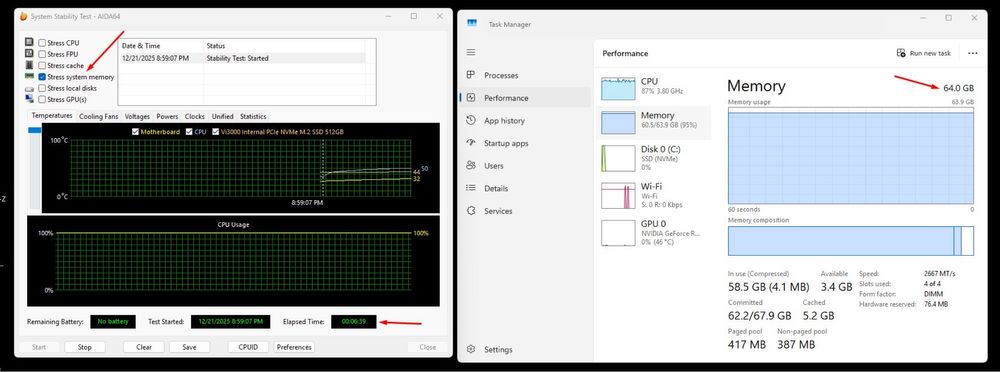Viewport: 1000px width, 372px height.
Task: Select the Disk 0 (C:) thumbnail graph
Action: coord(619,158)
